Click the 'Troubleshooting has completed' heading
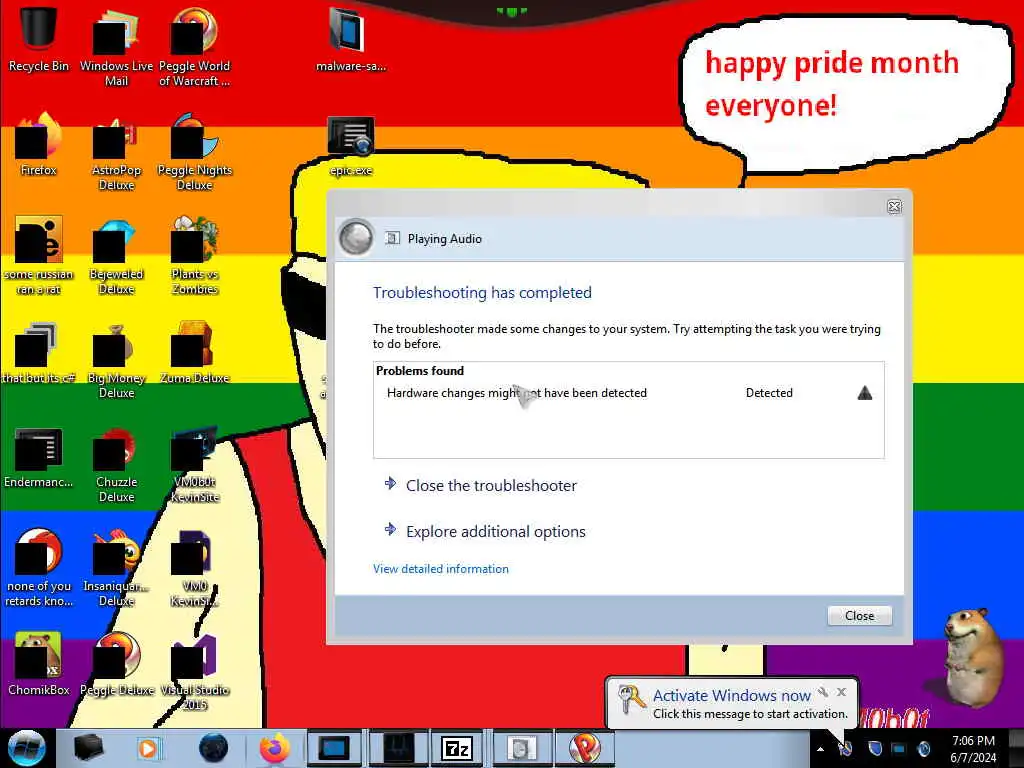This screenshot has height=768, width=1024. click(482, 293)
